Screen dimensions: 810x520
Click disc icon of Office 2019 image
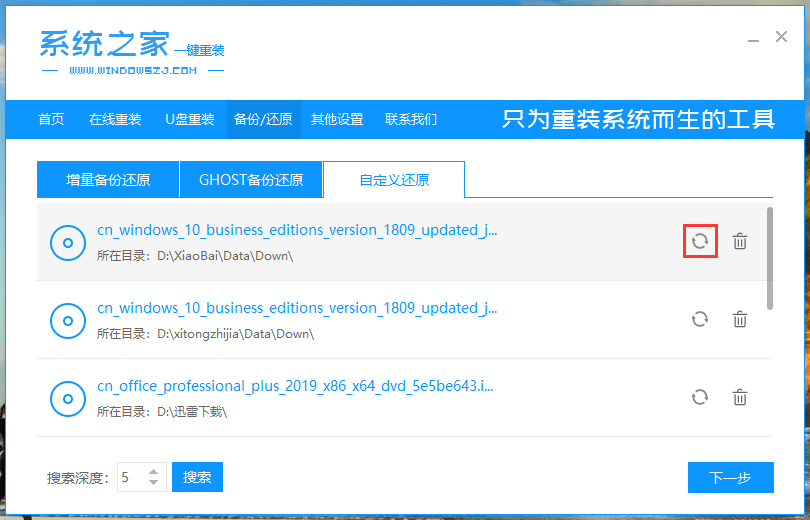[x=68, y=398]
